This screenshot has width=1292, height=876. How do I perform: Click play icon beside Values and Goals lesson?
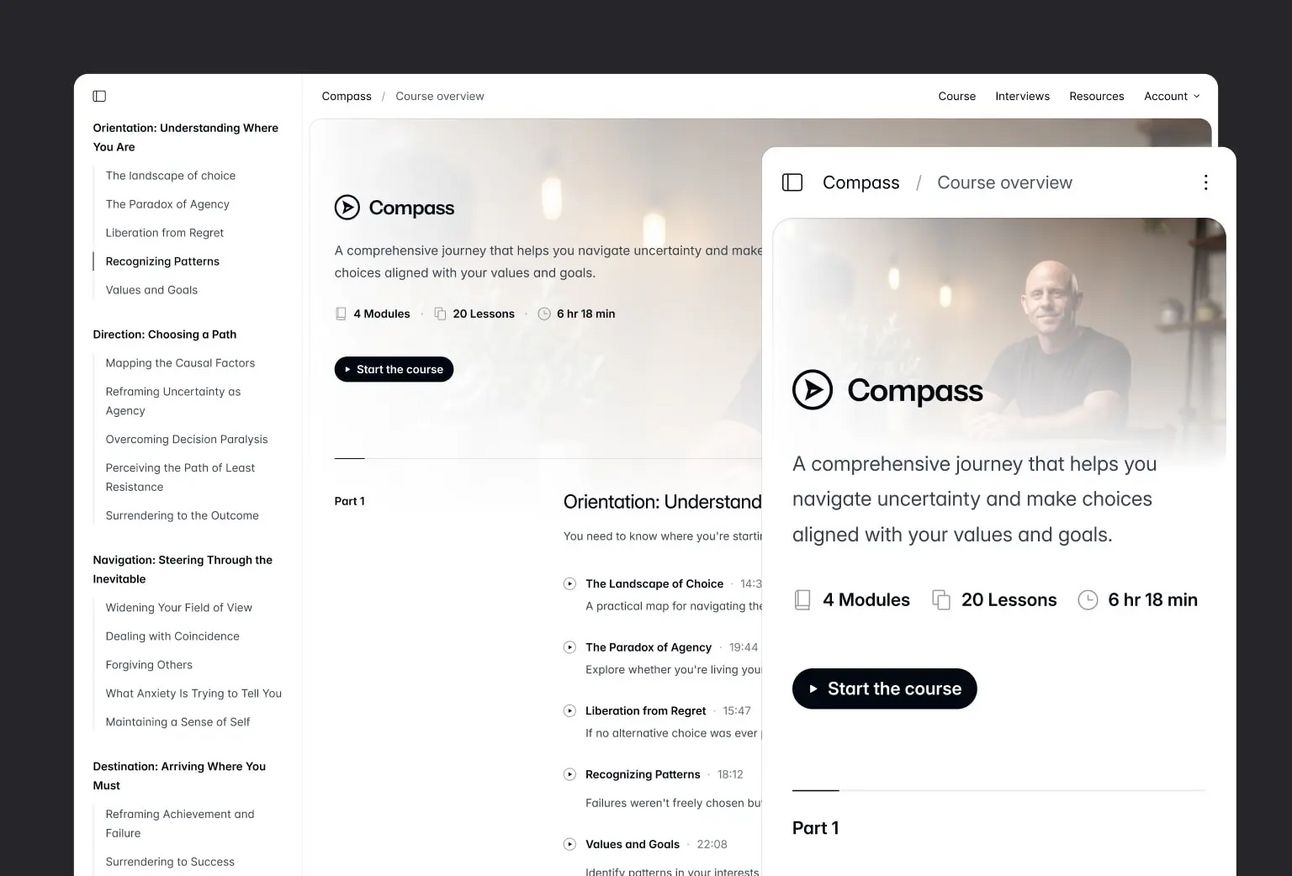570,845
